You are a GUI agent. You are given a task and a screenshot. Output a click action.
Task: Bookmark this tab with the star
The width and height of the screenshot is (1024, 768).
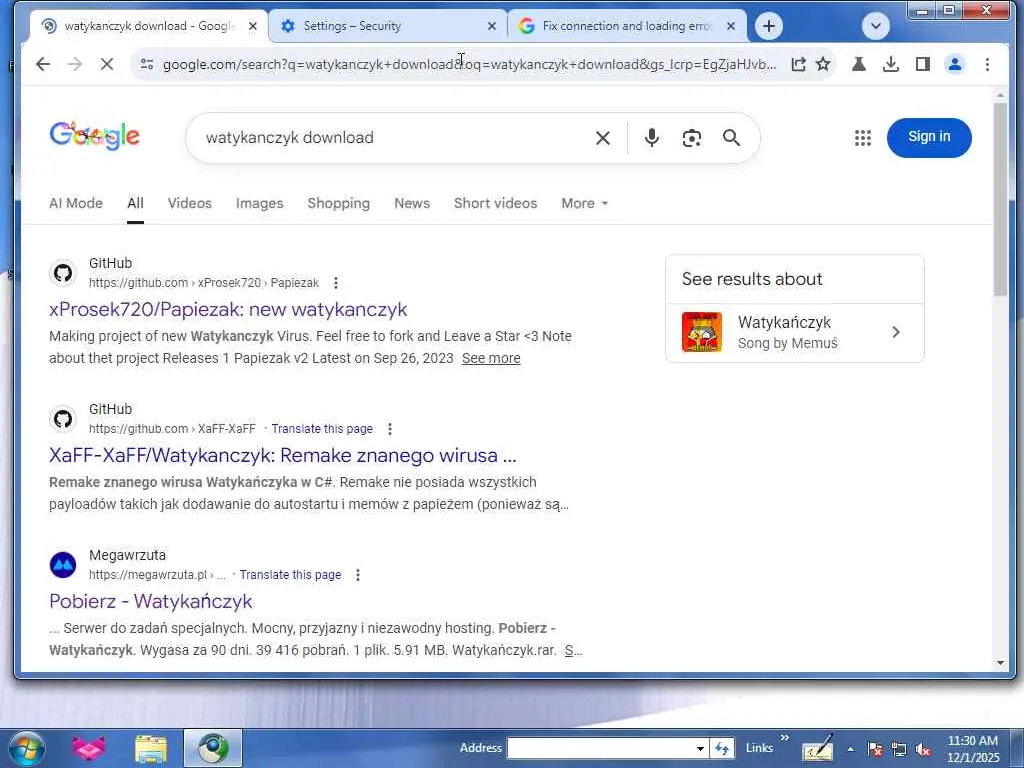tap(823, 64)
